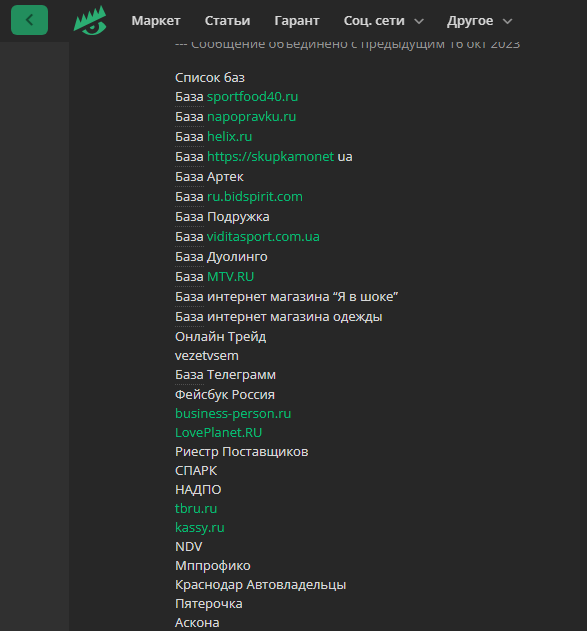Viewport: 587px width, 631px height.
Task: Click the text 'СПАРК'
Action: tap(196, 471)
